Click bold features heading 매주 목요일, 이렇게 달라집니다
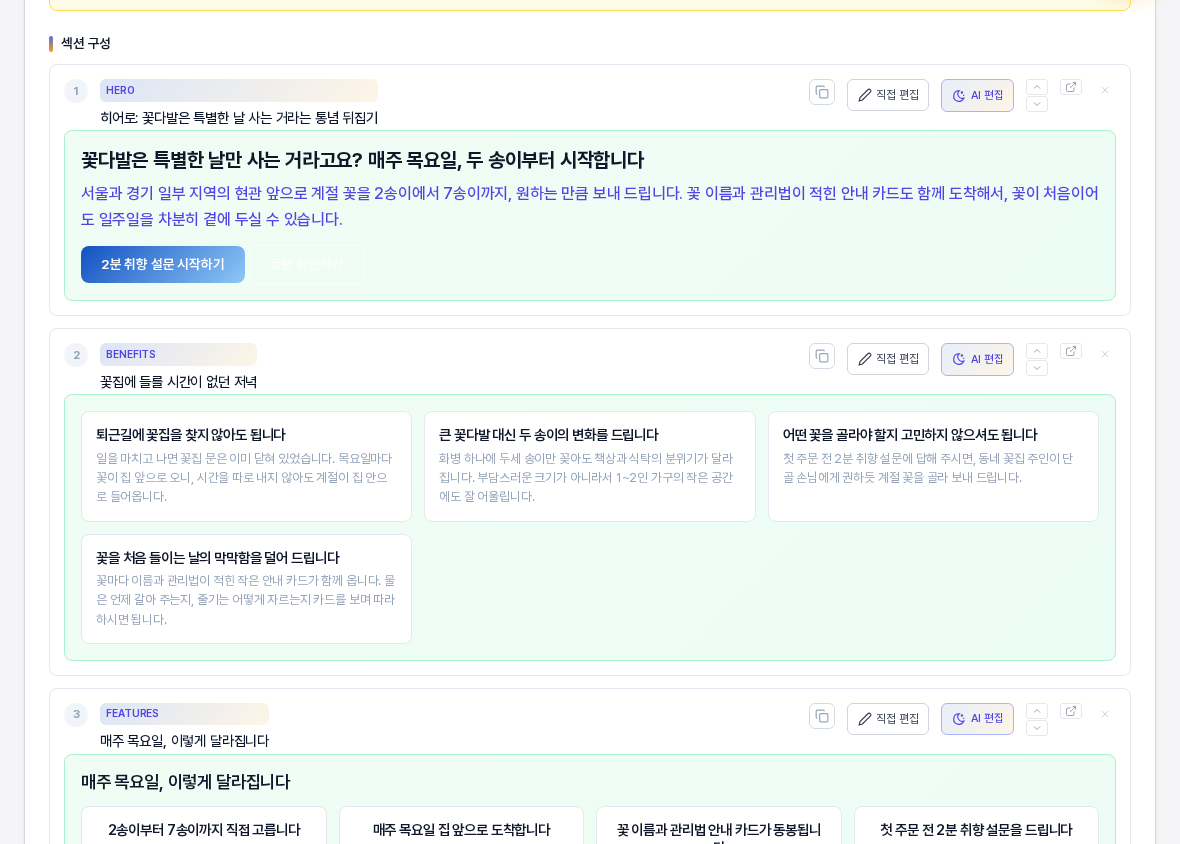1180x844 pixels. click(186, 782)
